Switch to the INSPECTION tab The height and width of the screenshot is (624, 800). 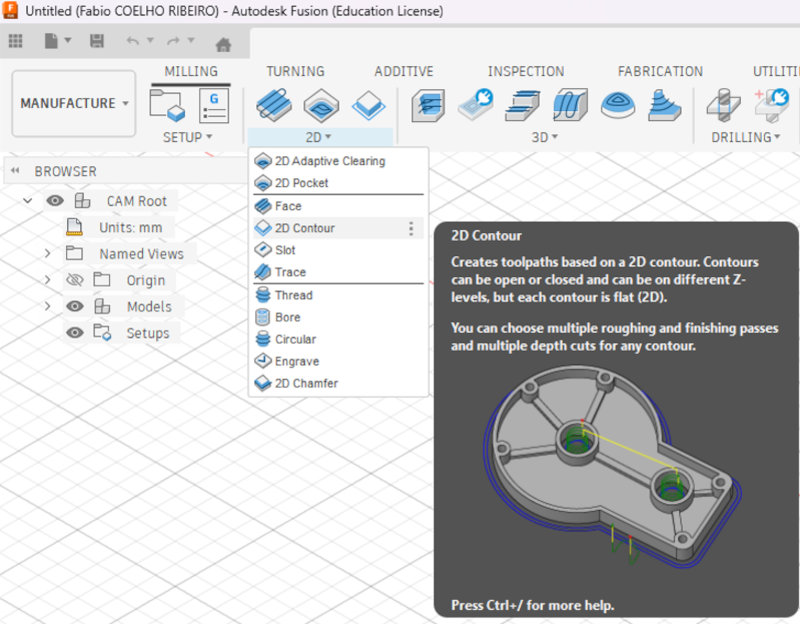[x=526, y=71]
